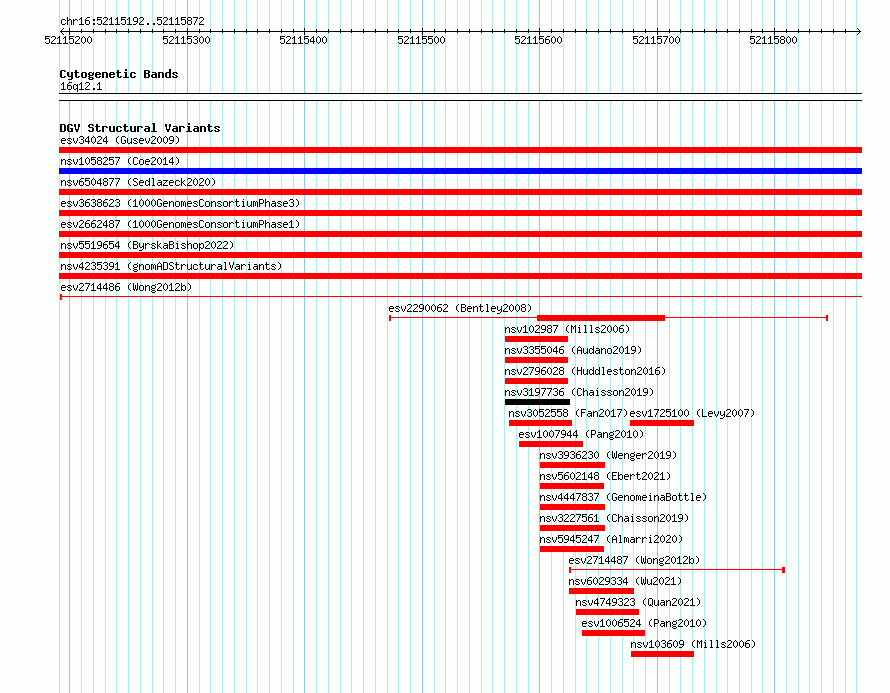Image resolution: width=890 pixels, height=693 pixels.
Task: Click nsv4447837 (GenomeinaBottle) label
Action: point(623,497)
